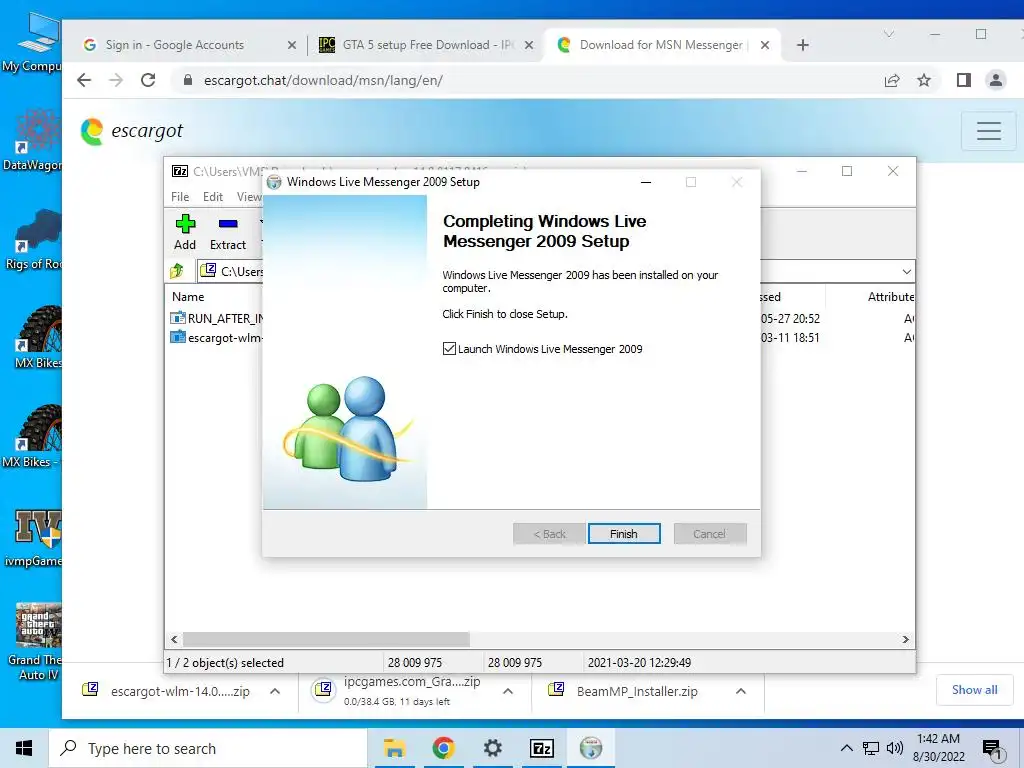
Task: Open network status tray icon
Action: point(871,748)
